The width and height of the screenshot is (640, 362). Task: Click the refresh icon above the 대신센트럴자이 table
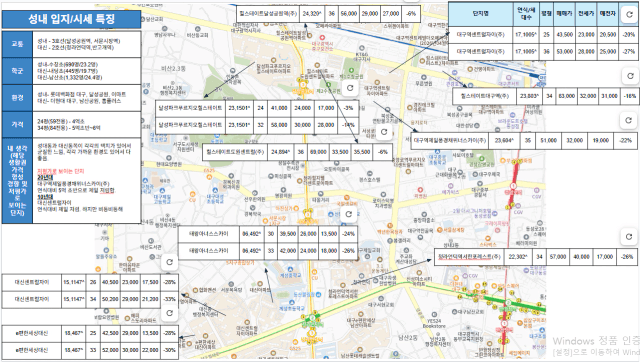click(169, 262)
